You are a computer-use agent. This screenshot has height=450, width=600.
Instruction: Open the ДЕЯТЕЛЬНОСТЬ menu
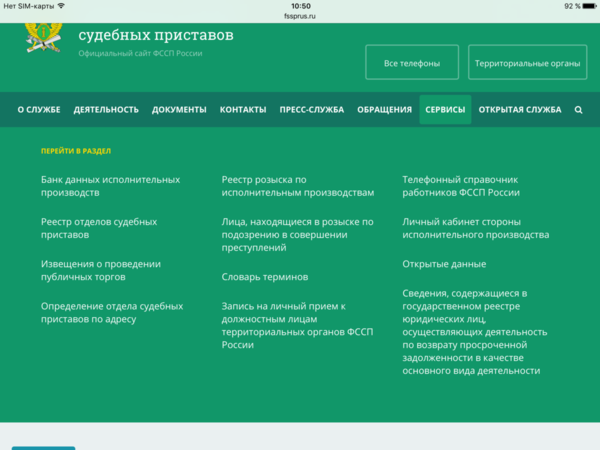point(106,110)
